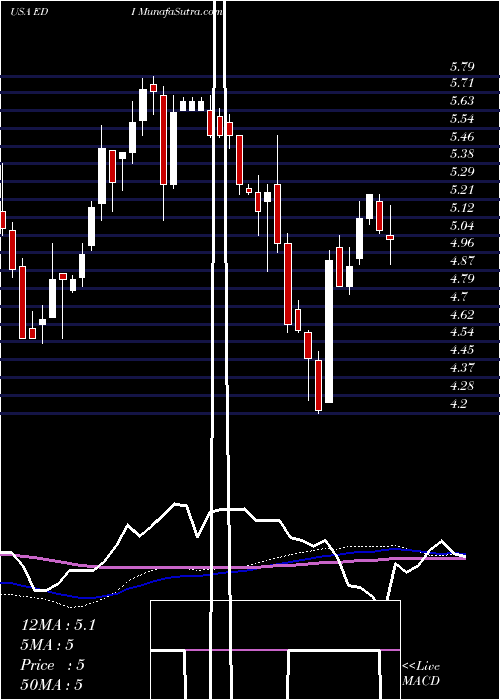Select the 5.79 price axis label
500x700 pixels.
point(462,67)
